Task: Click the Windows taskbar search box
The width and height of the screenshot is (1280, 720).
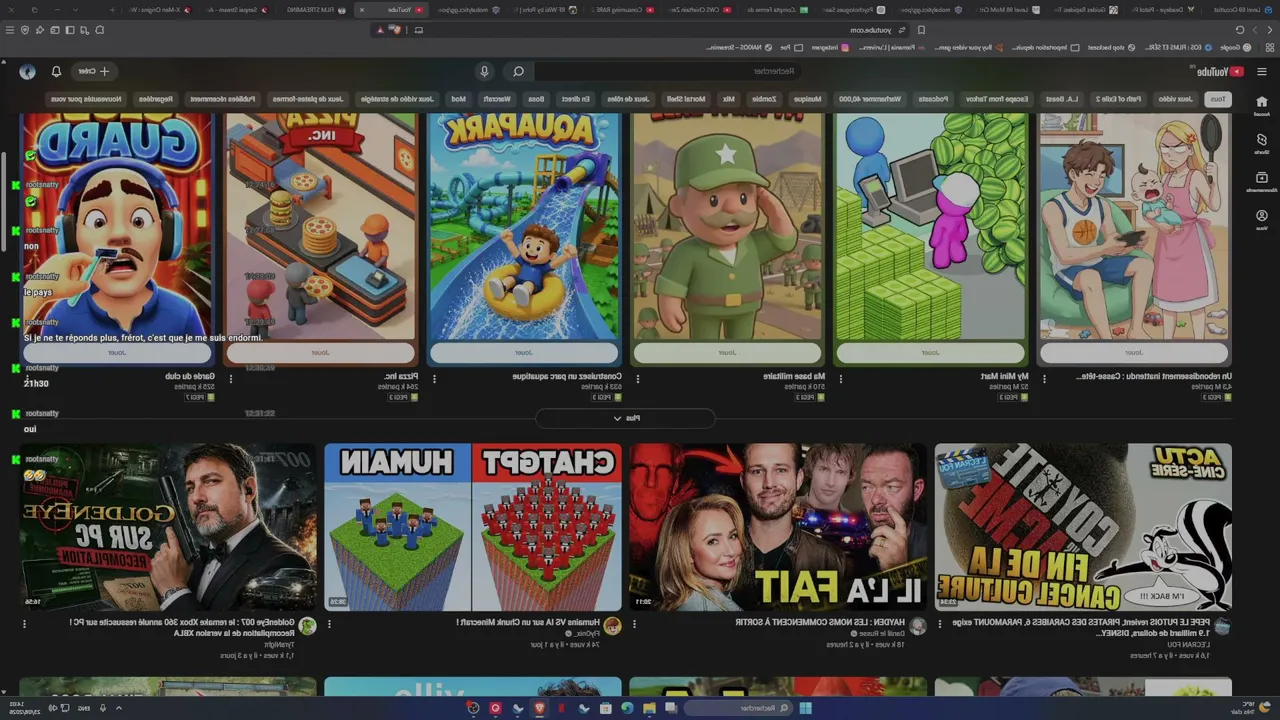Action: (739, 708)
